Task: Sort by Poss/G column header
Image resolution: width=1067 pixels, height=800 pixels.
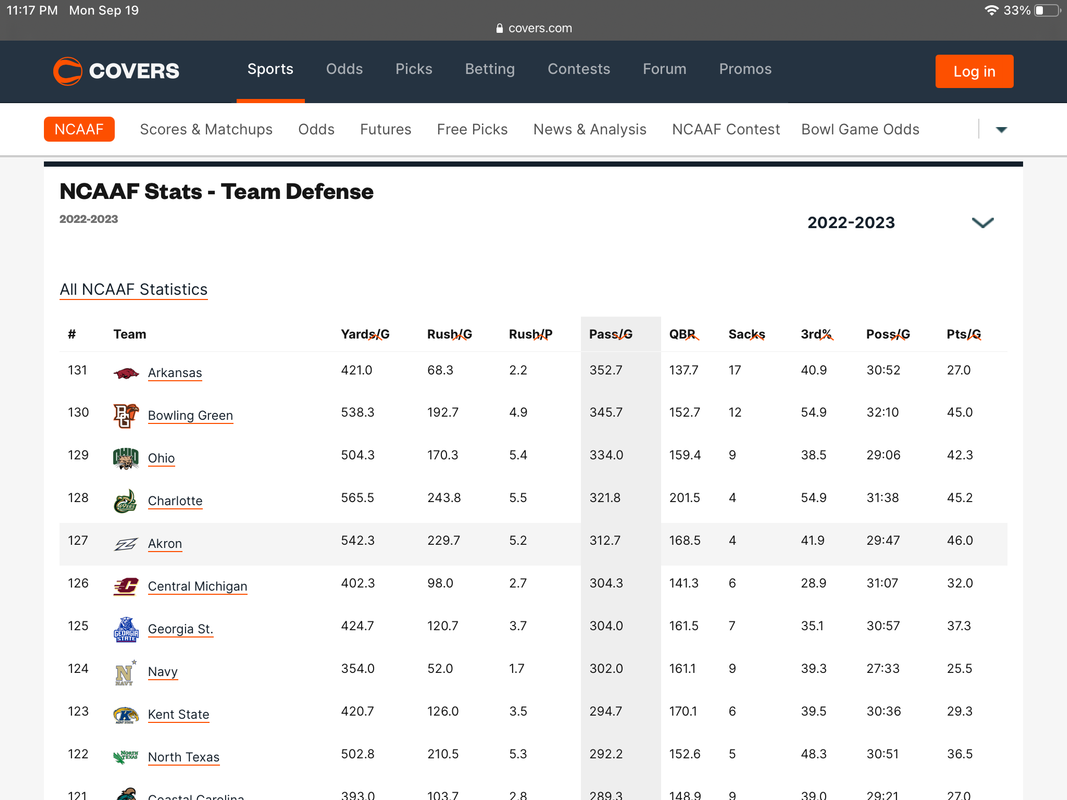Action: (x=888, y=334)
